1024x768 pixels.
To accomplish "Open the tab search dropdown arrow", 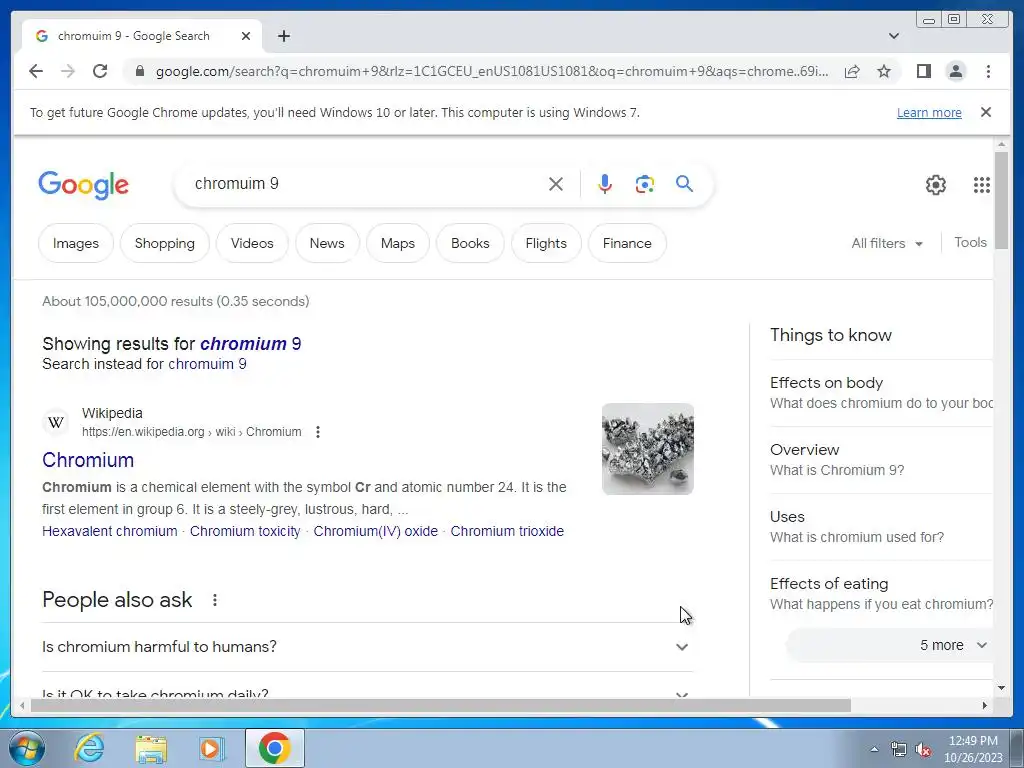I will (894, 36).
